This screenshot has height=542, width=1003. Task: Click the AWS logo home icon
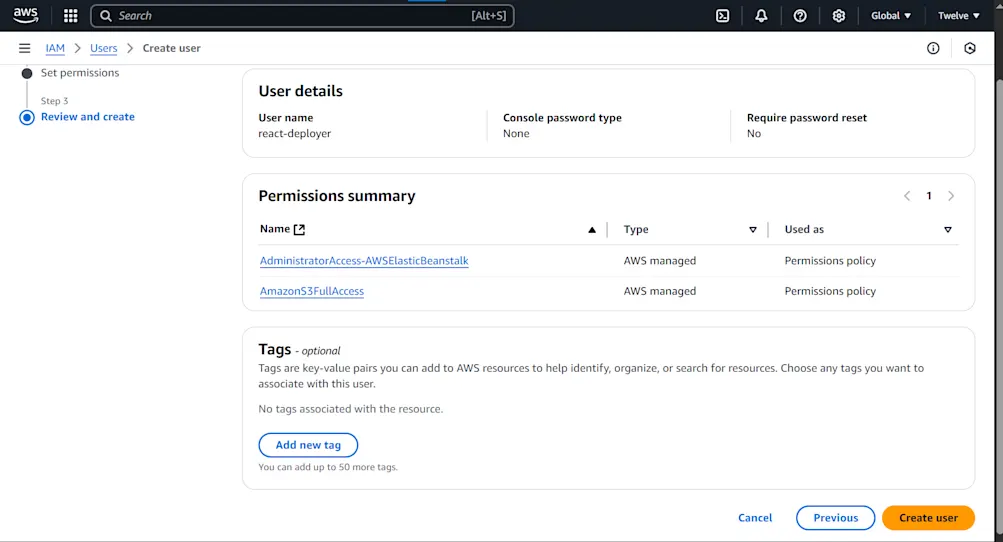[26, 15]
